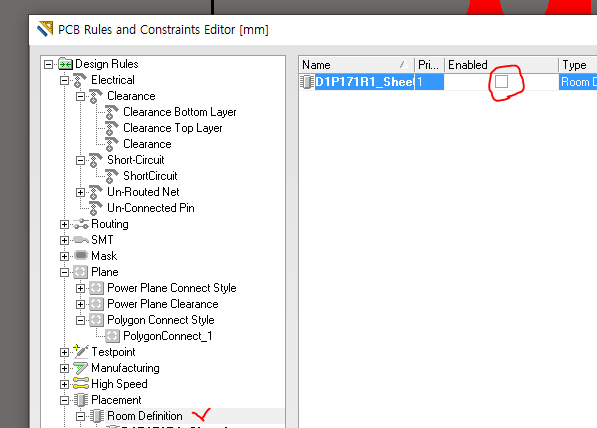Expand the High Speed category
Viewport: 597px width, 428px height.
(64, 384)
